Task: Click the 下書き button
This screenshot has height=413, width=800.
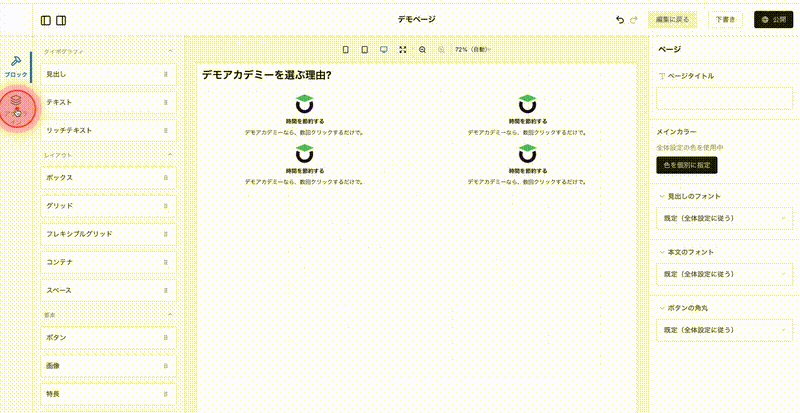Action: (725, 20)
